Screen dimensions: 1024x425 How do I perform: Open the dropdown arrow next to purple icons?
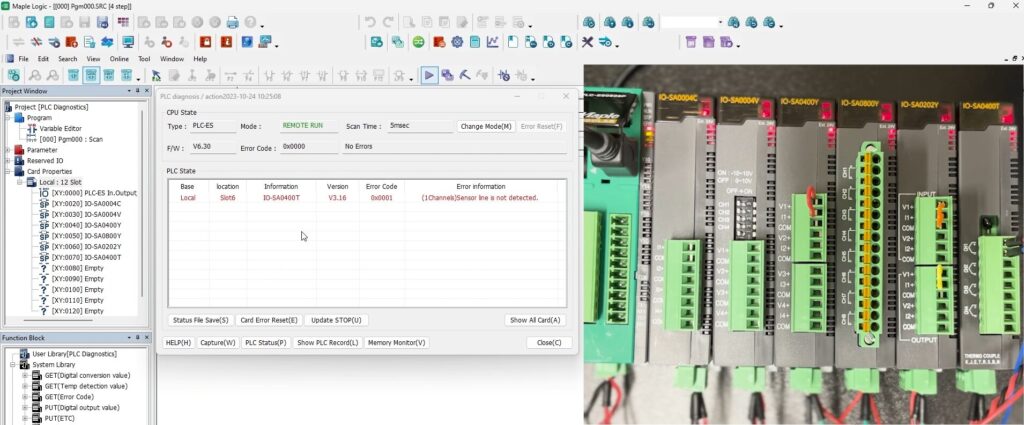pyautogui.click(x=738, y=44)
